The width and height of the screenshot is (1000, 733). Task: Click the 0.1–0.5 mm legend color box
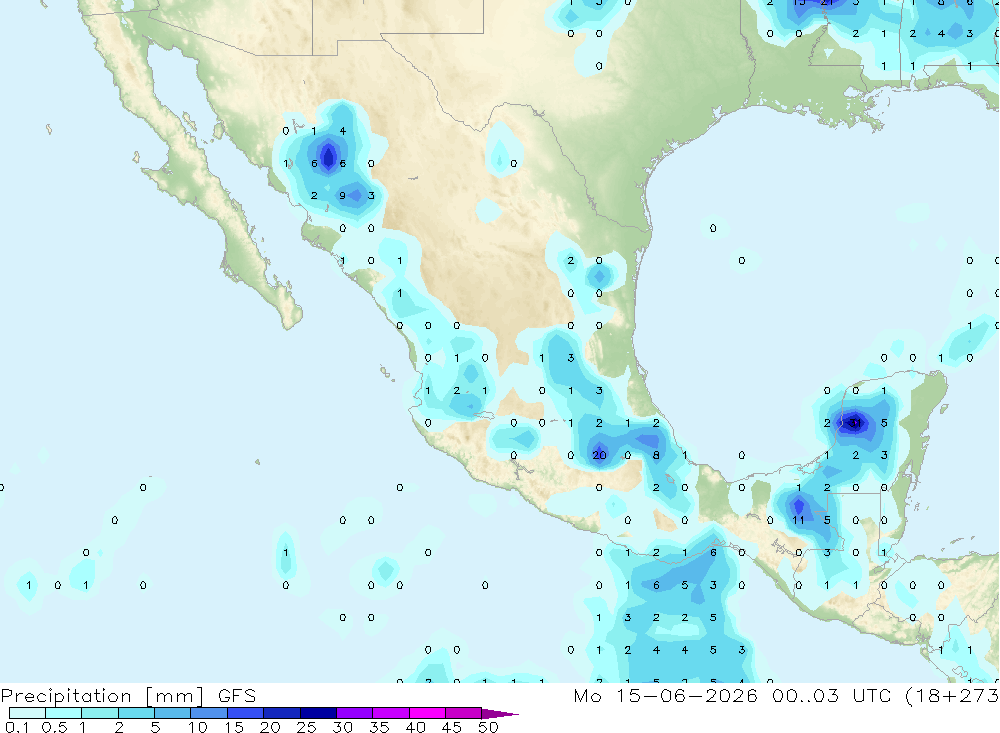tap(27, 713)
